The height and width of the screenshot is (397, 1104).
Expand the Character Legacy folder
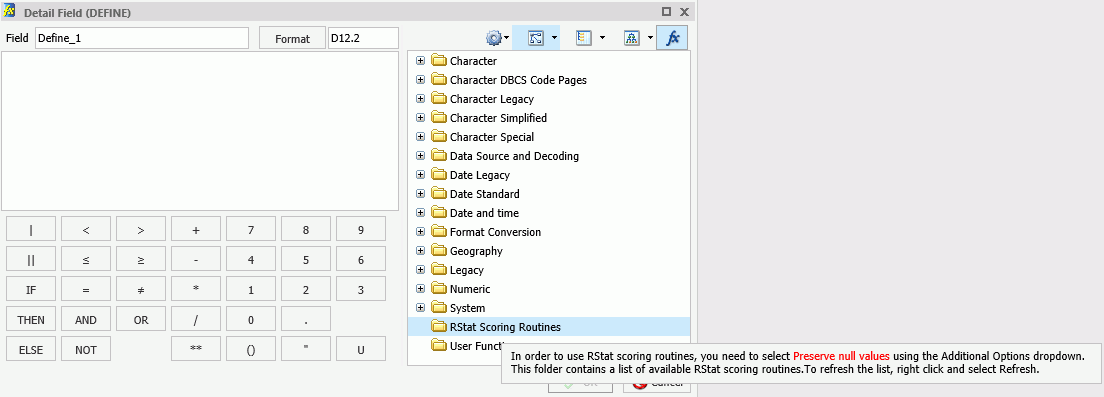420,99
